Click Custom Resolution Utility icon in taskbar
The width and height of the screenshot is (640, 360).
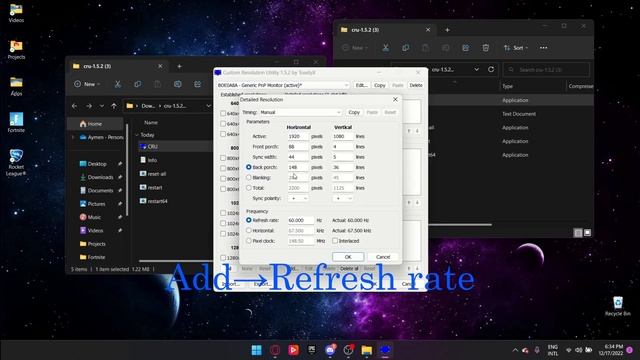coord(385,350)
